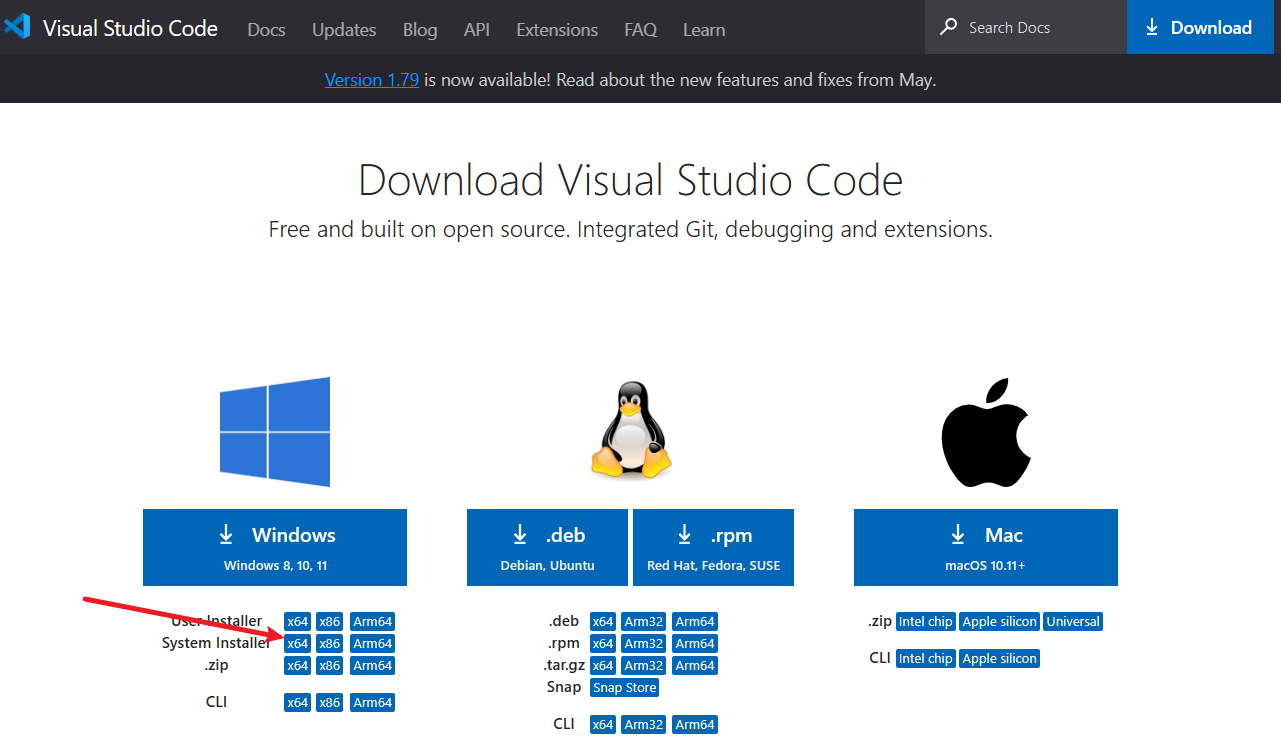The height and width of the screenshot is (738, 1281).
Task: Download Linux .deb Arm64 package
Action: pos(695,621)
